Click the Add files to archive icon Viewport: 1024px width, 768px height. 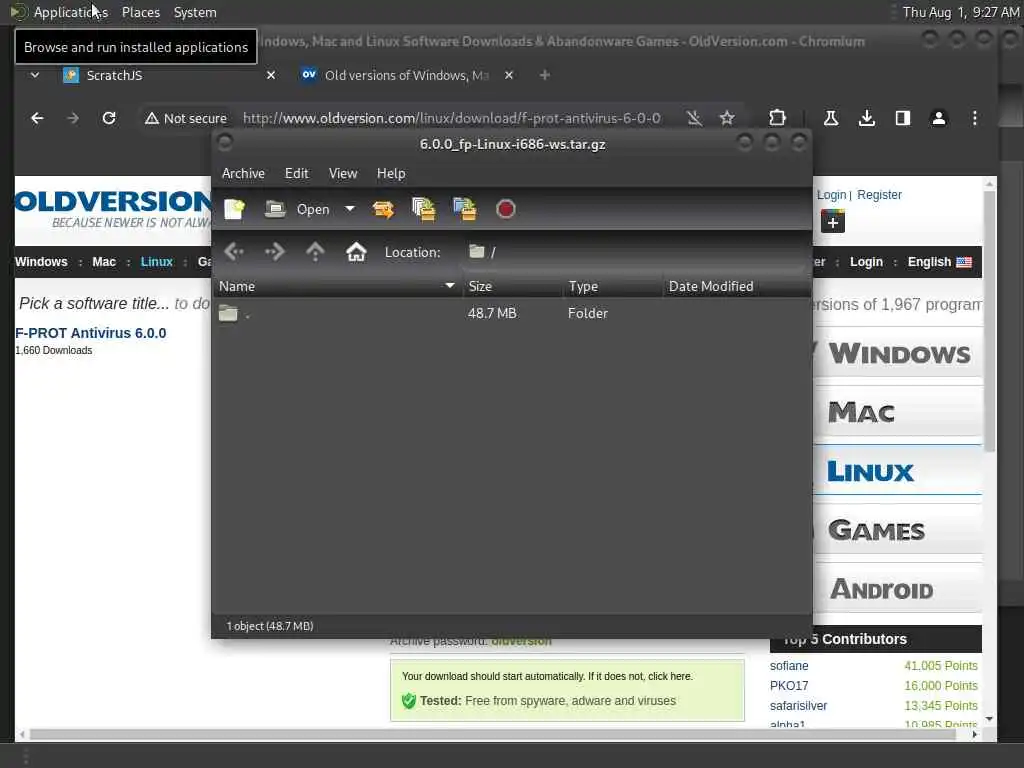424,209
